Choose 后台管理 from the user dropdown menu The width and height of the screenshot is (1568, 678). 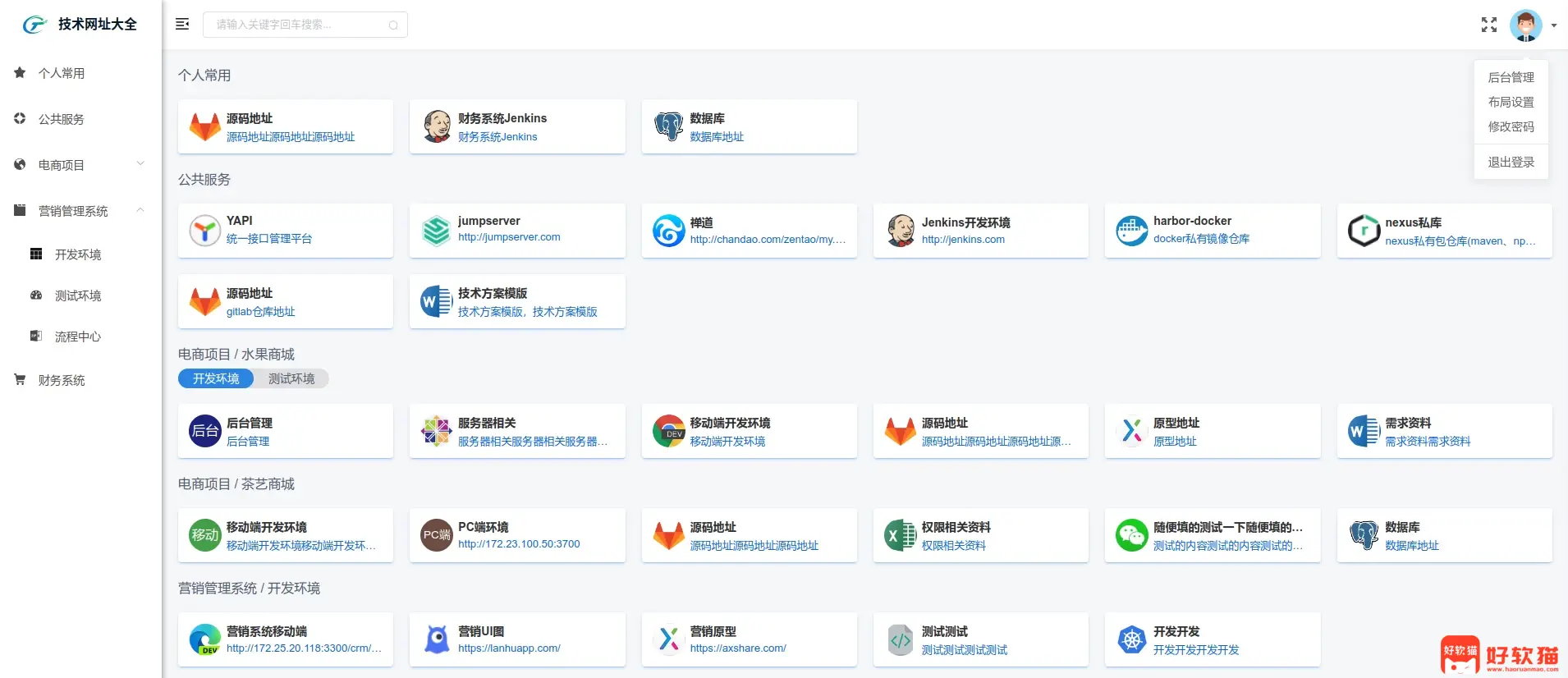1511,77
